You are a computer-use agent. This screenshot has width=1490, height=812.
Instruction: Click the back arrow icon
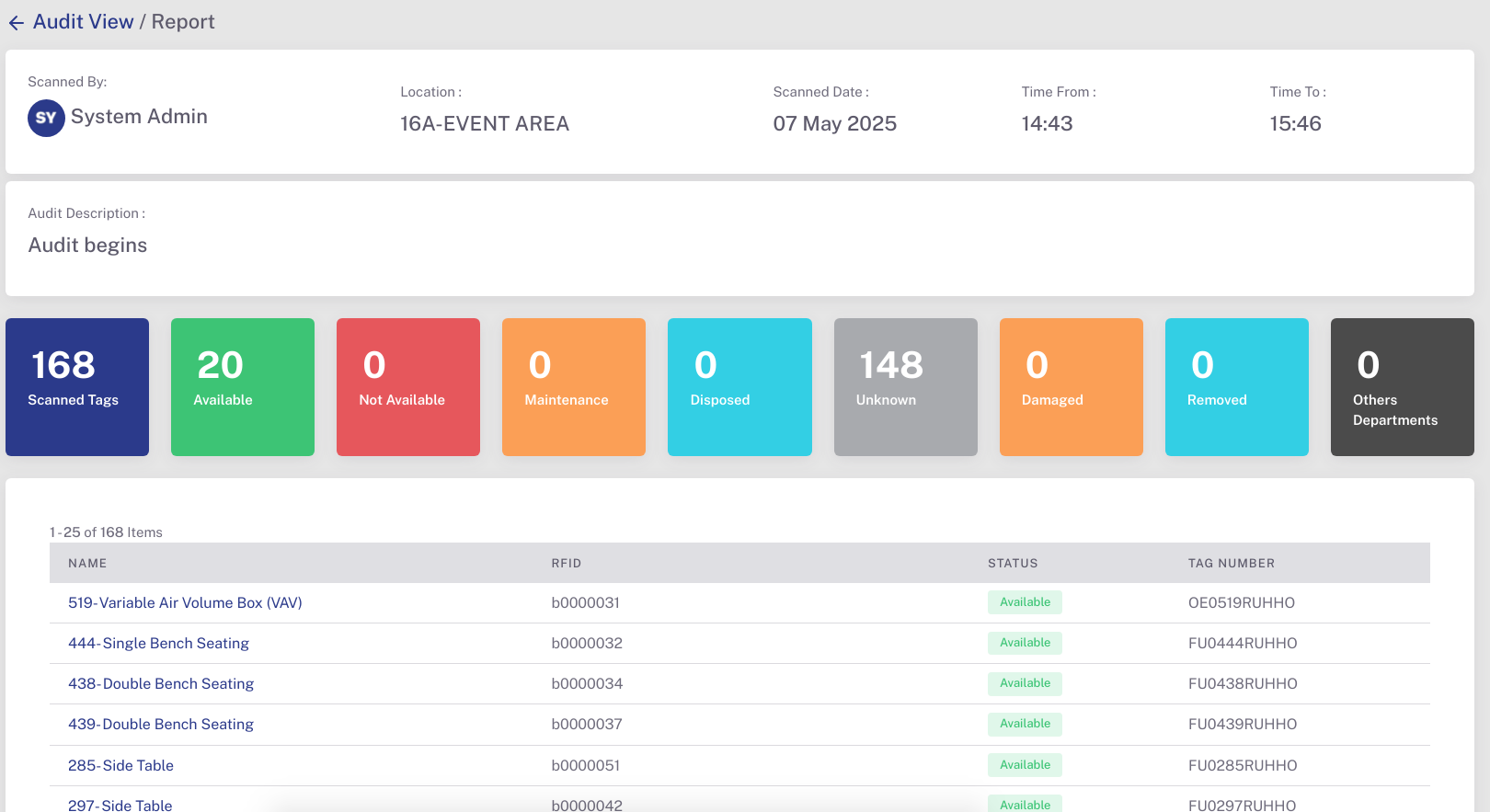coord(17,23)
